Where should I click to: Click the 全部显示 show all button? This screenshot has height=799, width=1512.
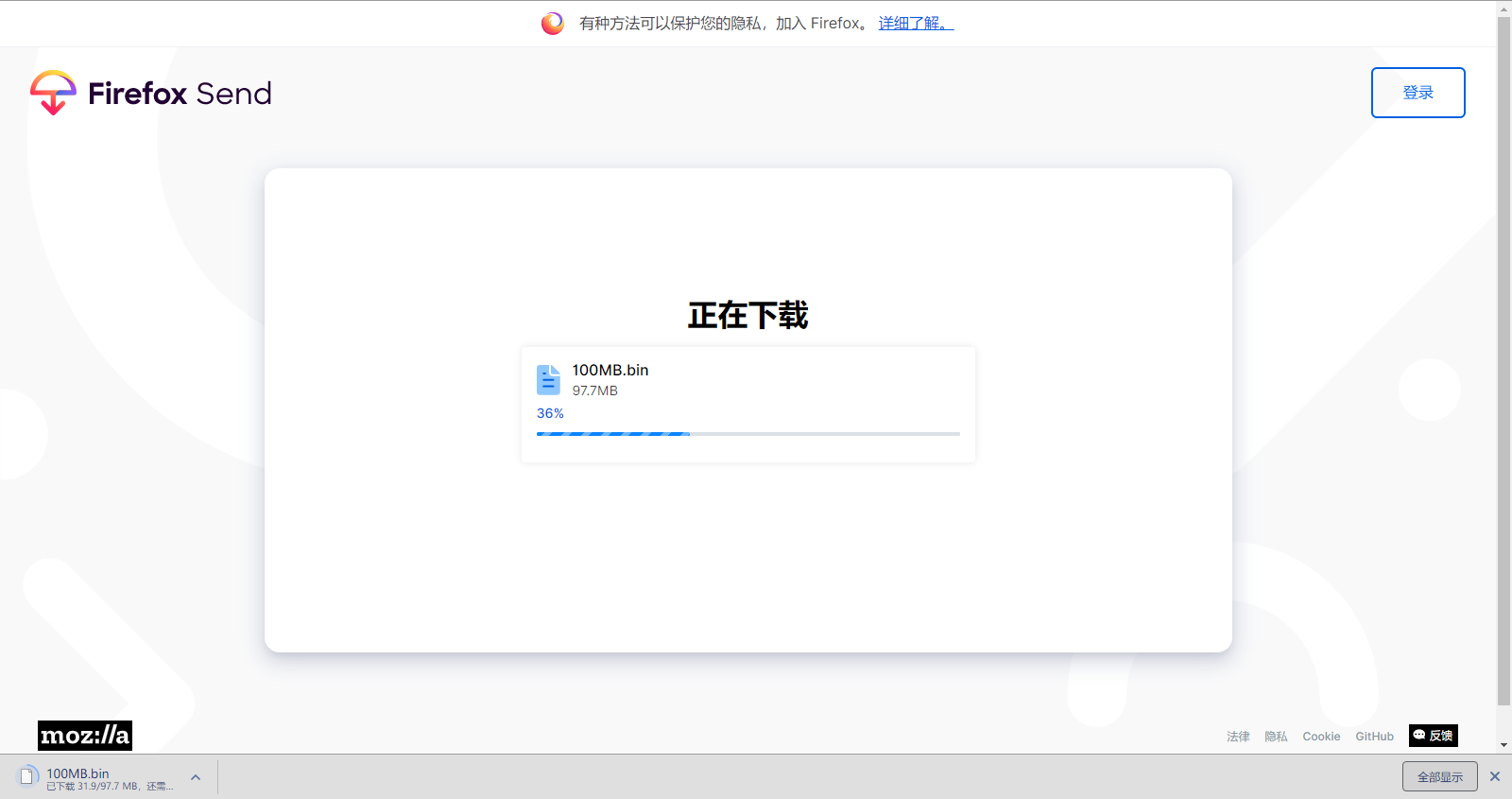1439,777
